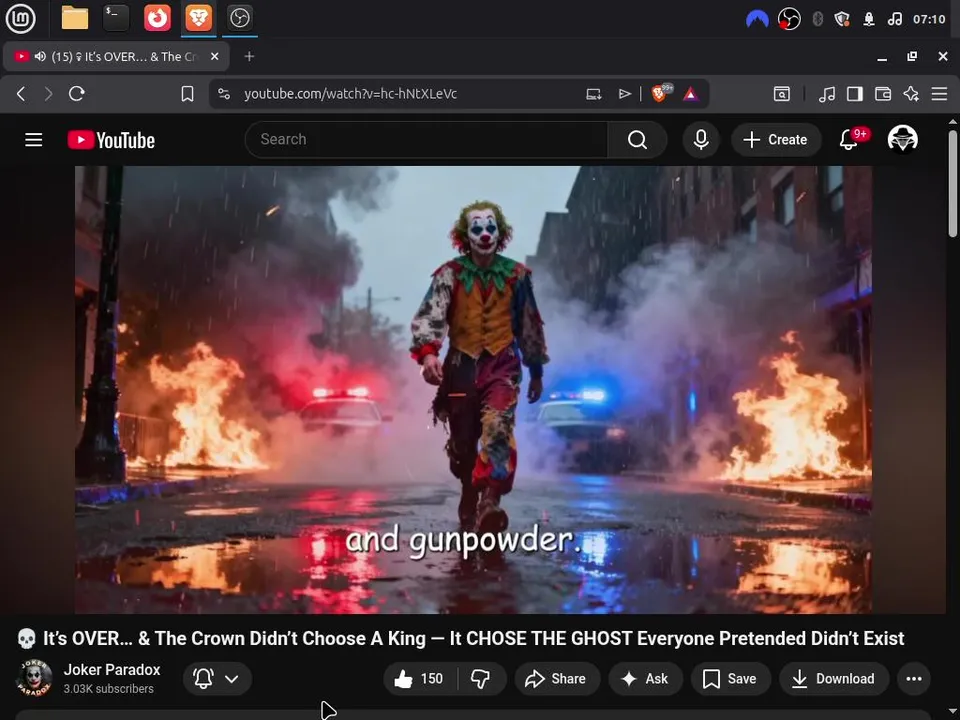Open the Create button menu

[776, 140]
